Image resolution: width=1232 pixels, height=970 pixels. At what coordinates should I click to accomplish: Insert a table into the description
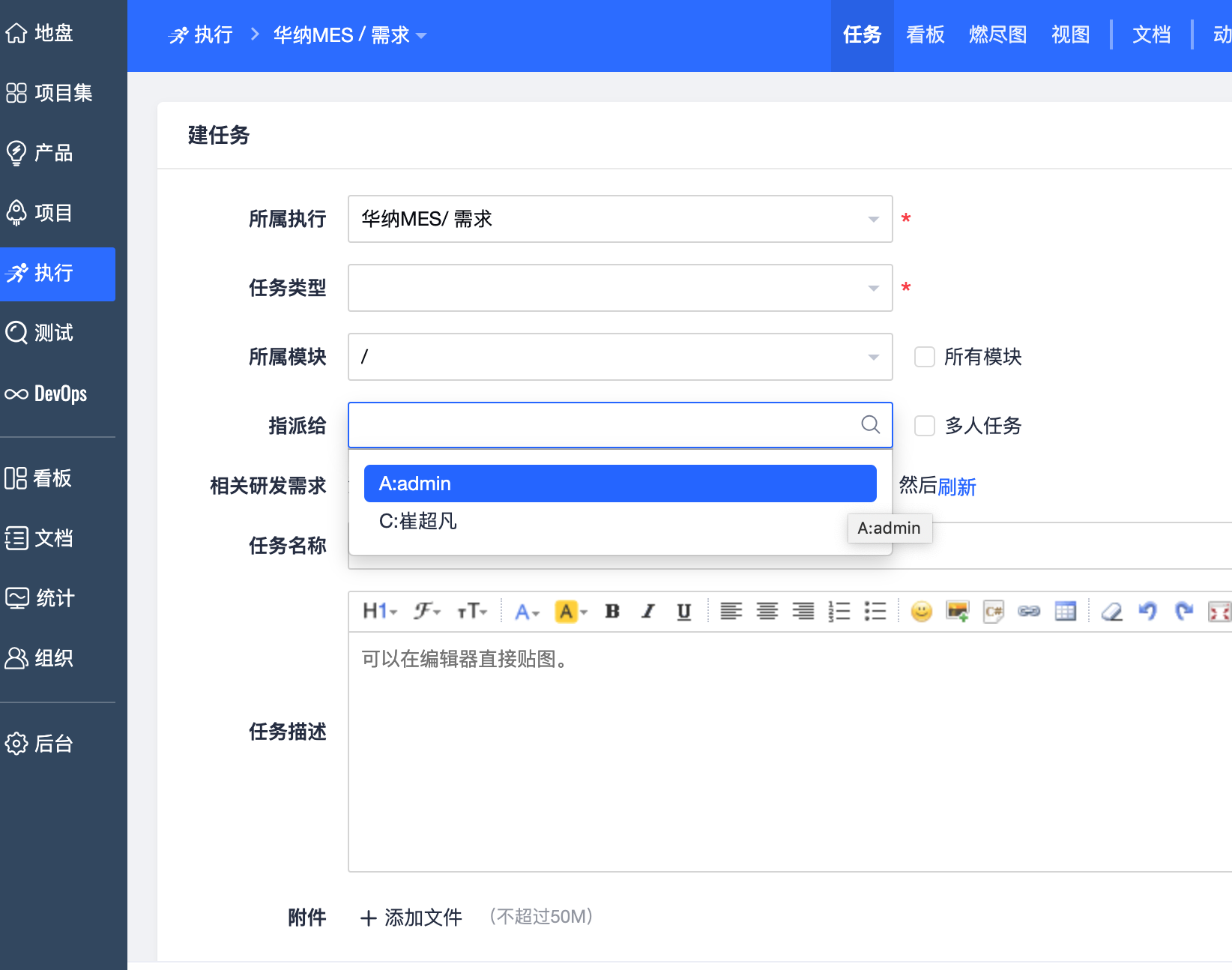click(1065, 612)
